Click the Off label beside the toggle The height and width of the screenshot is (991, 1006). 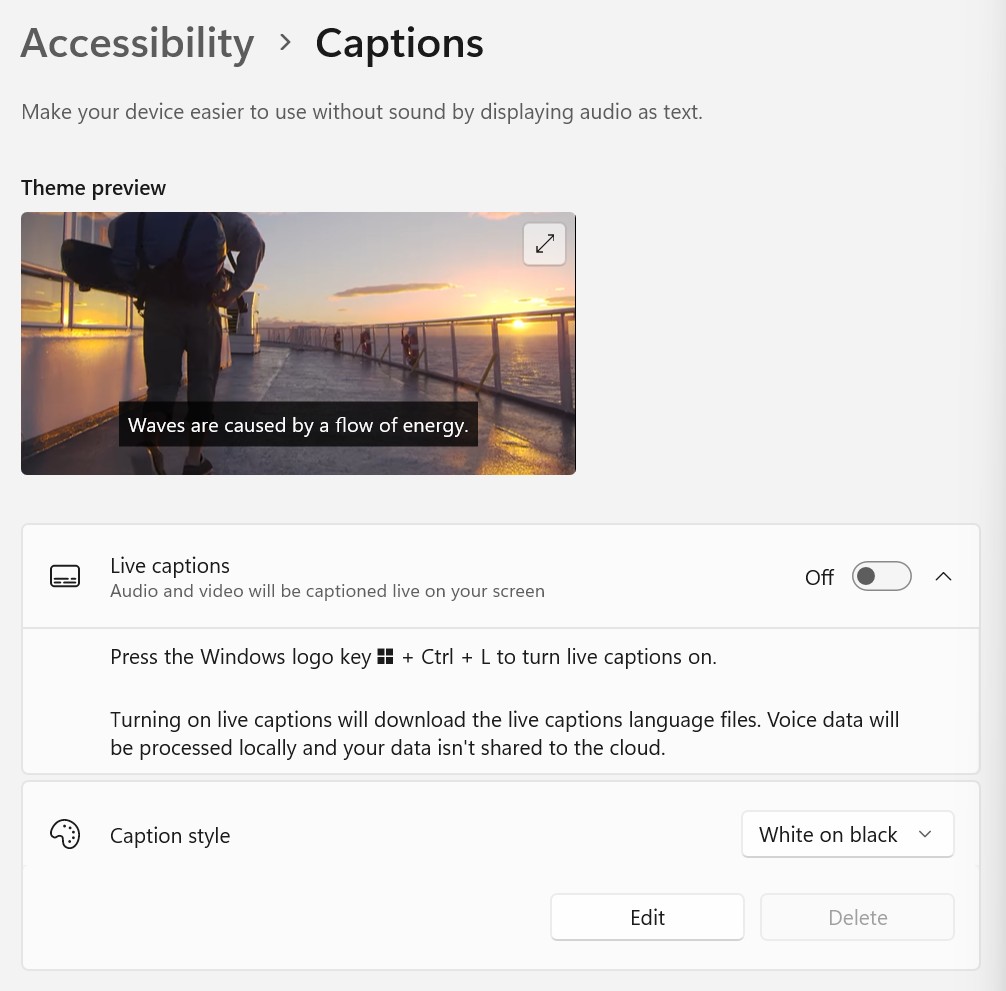pos(819,578)
